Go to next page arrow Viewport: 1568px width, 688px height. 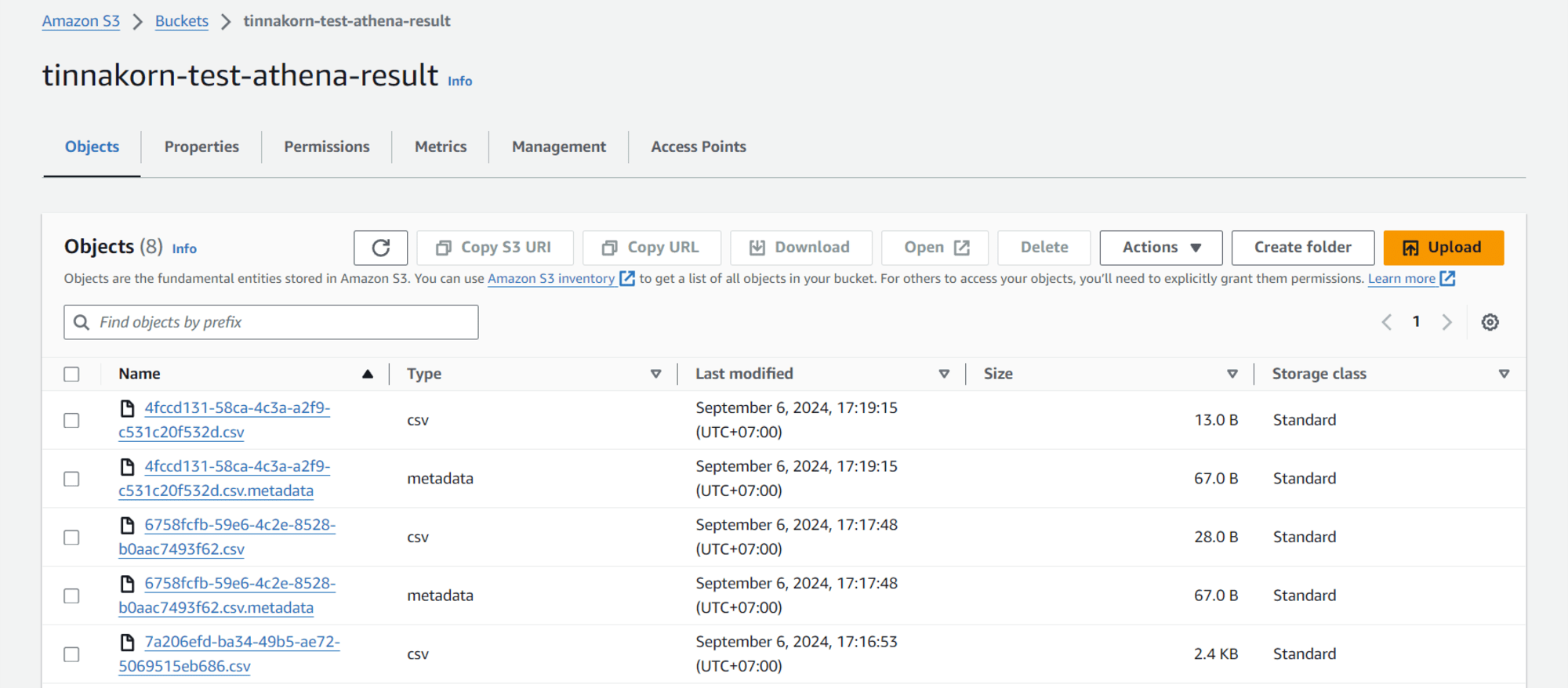[1446, 322]
